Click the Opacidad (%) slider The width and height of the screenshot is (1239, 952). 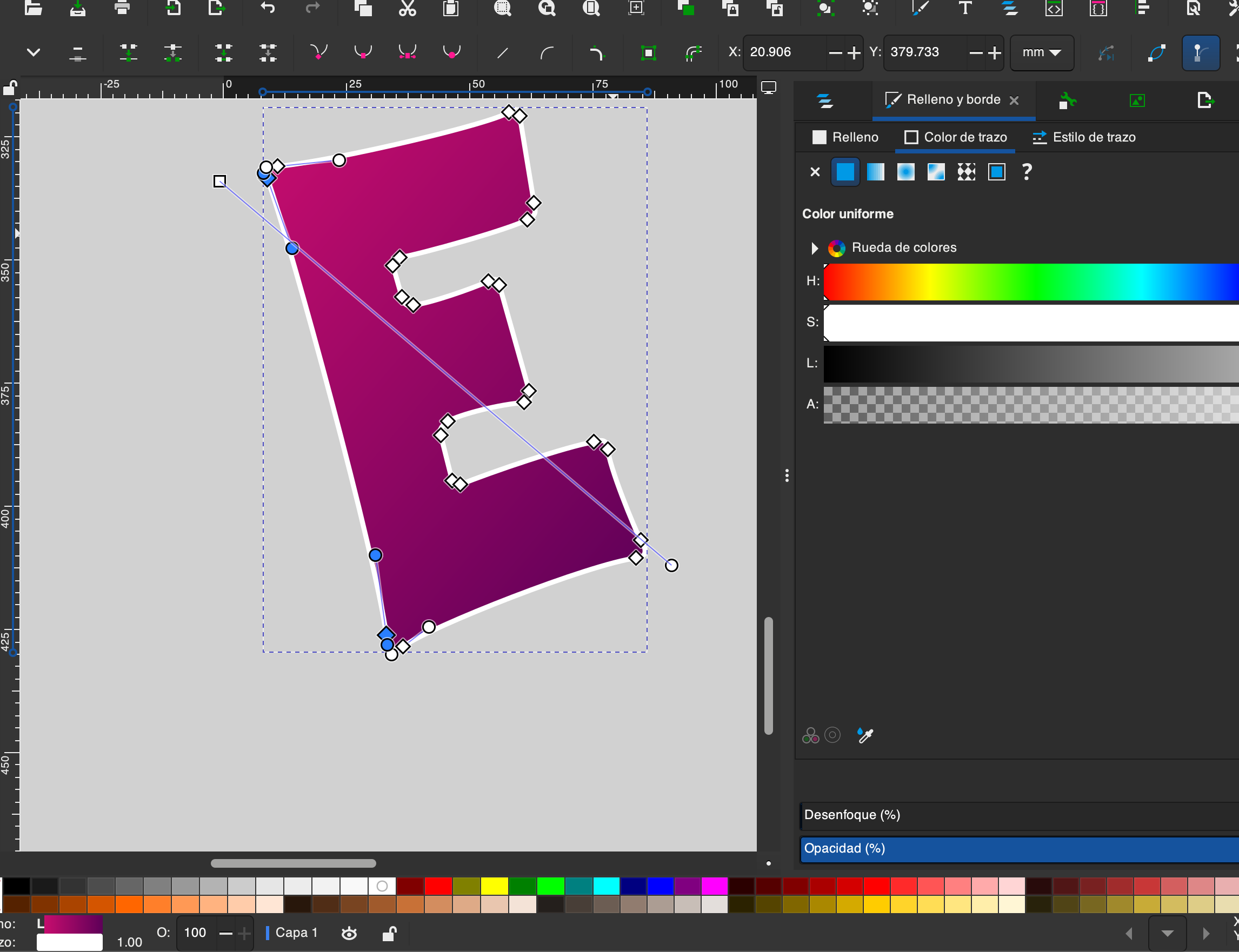click(x=1019, y=849)
